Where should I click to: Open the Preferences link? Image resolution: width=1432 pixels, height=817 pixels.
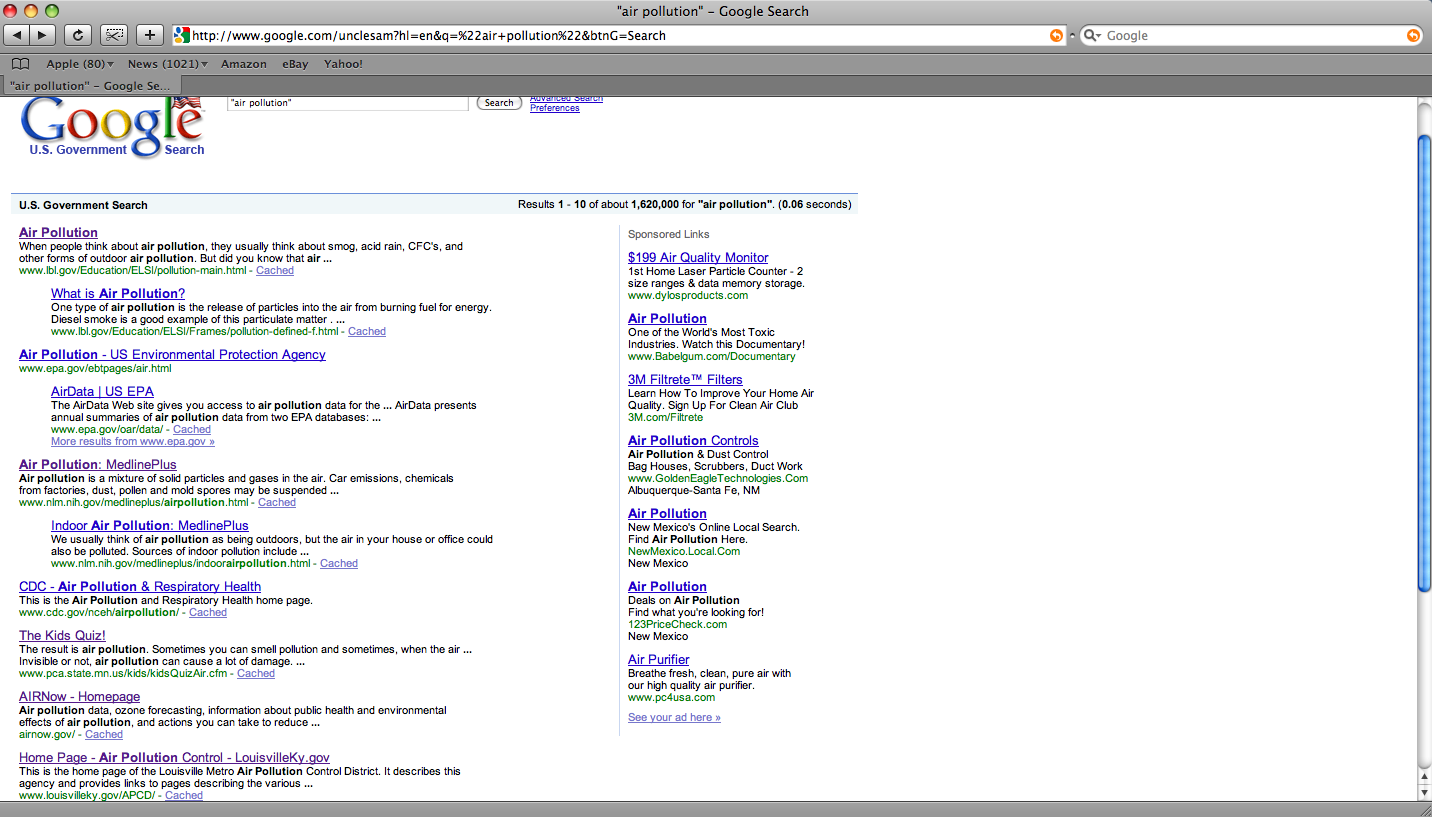[555, 108]
